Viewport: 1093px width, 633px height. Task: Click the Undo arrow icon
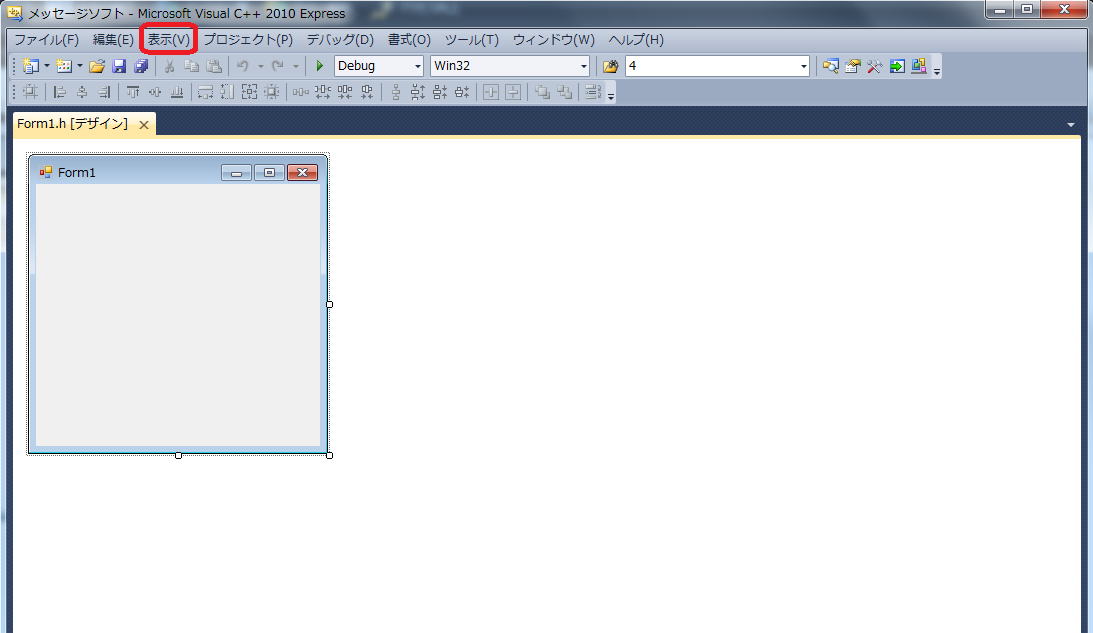[x=243, y=66]
